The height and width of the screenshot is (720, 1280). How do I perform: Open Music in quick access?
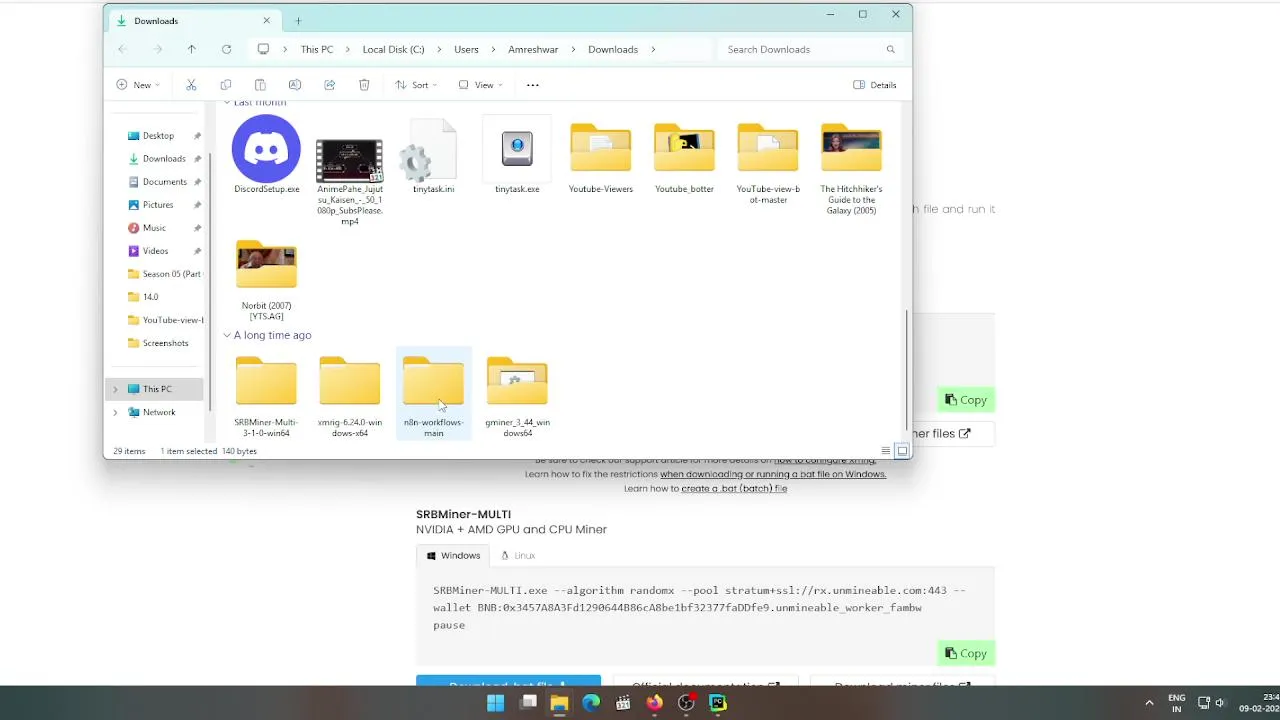[154, 228]
